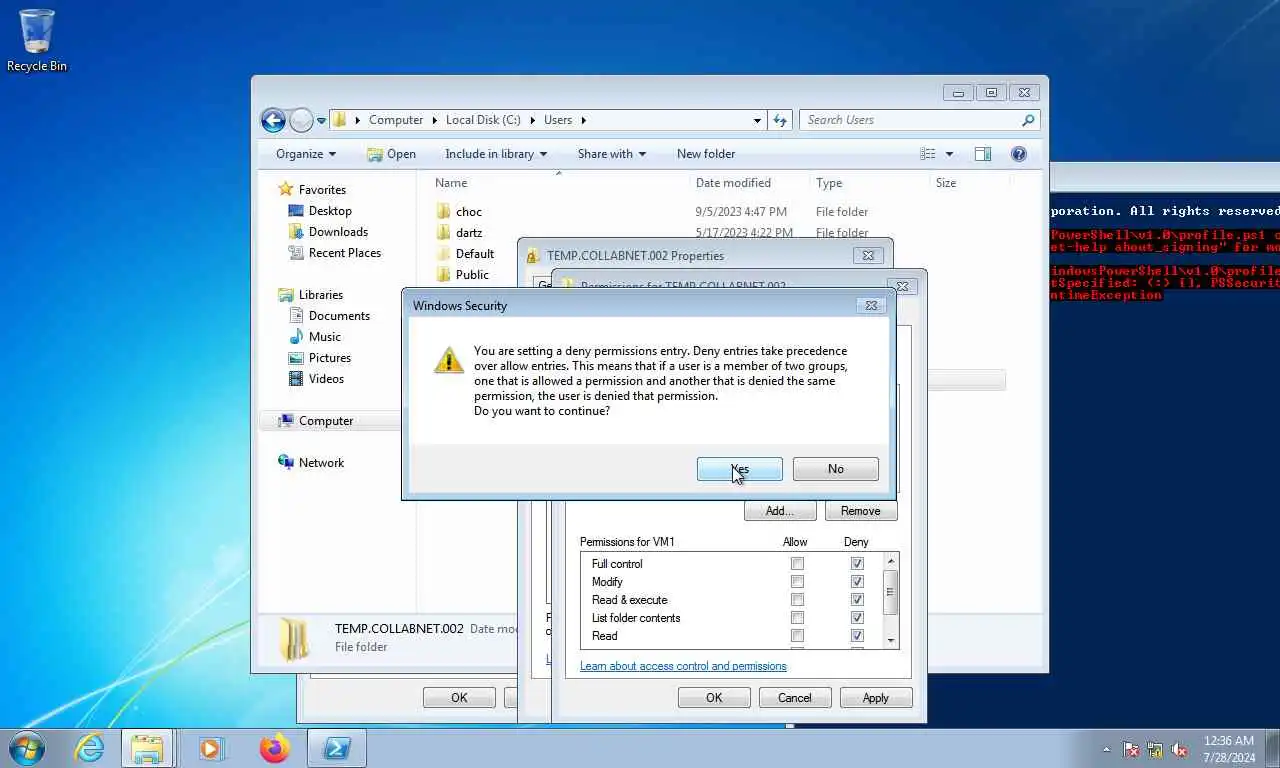Change view with the view icon

[x=928, y=154]
